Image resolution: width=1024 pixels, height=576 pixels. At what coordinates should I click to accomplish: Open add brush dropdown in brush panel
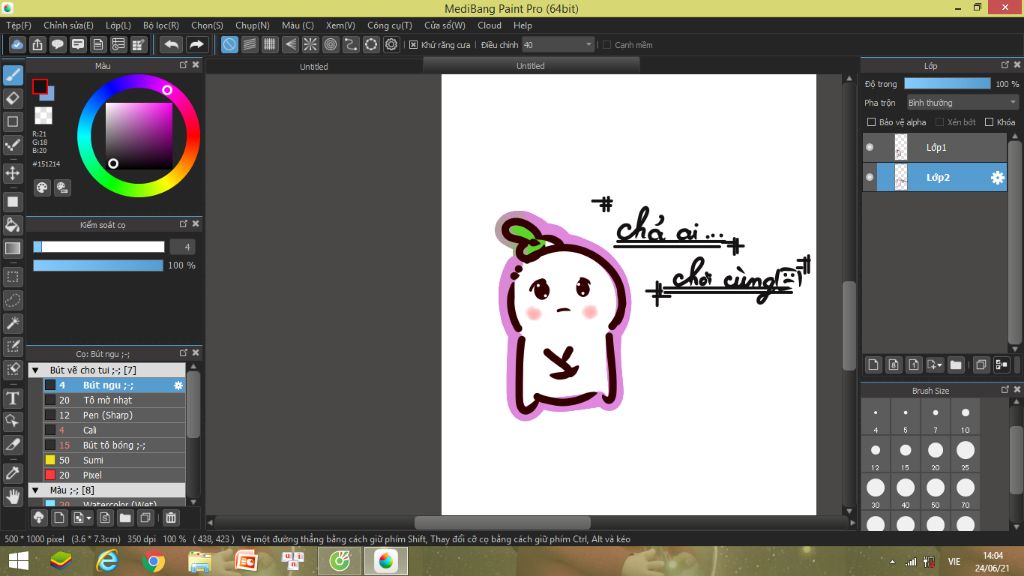pos(82,518)
